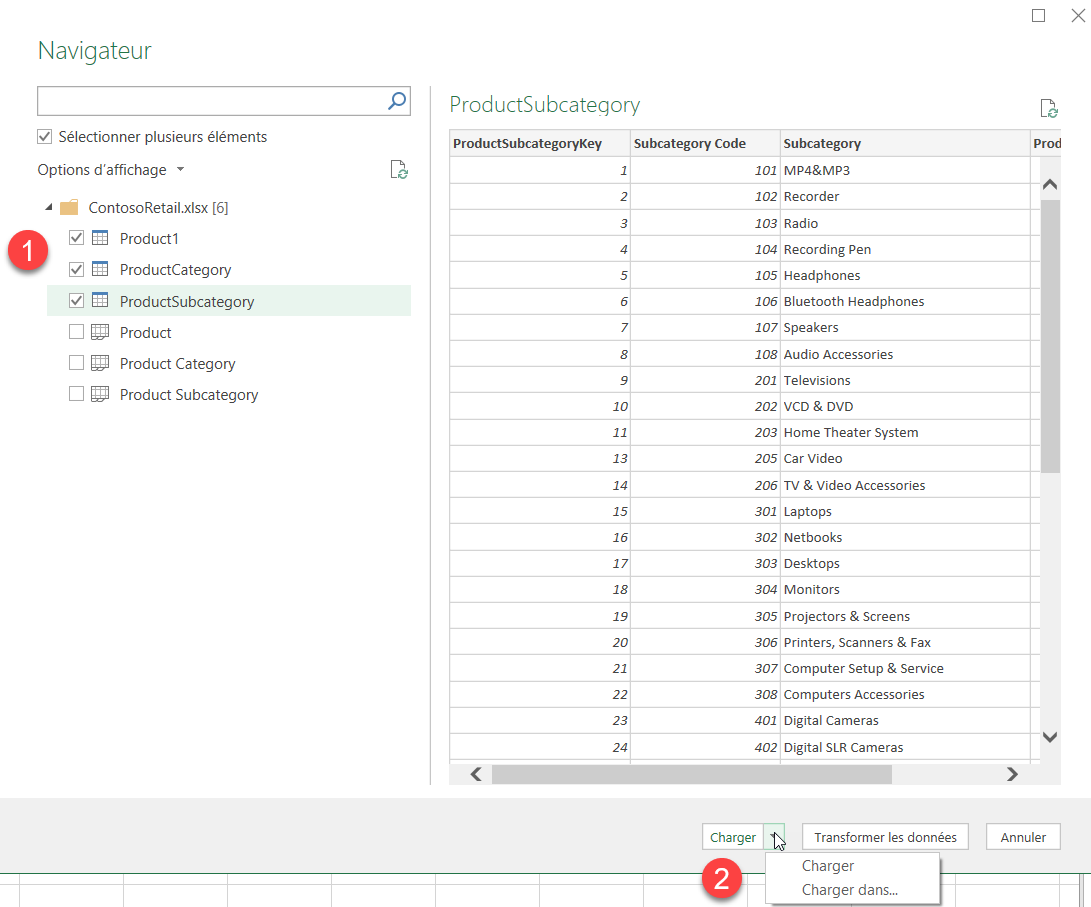Click the sheet icon beside Product Subcategory
The image size is (1091, 907).
pyautogui.click(x=100, y=394)
